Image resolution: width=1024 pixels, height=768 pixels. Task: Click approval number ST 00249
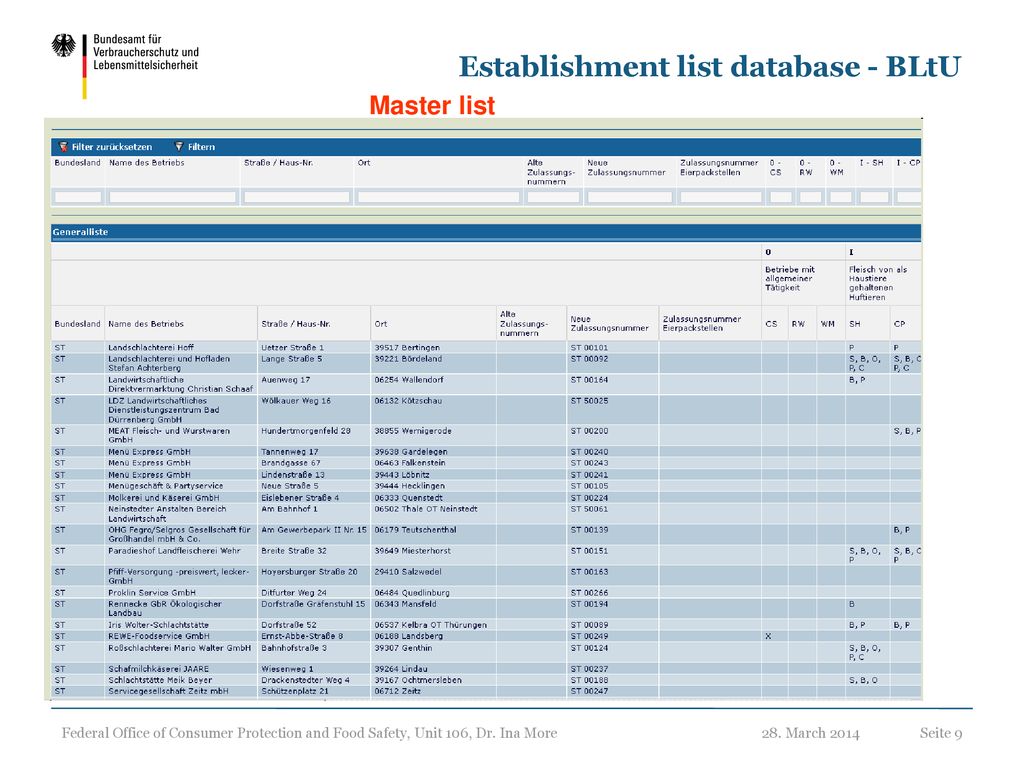pyautogui.click(x=589, y=636)
